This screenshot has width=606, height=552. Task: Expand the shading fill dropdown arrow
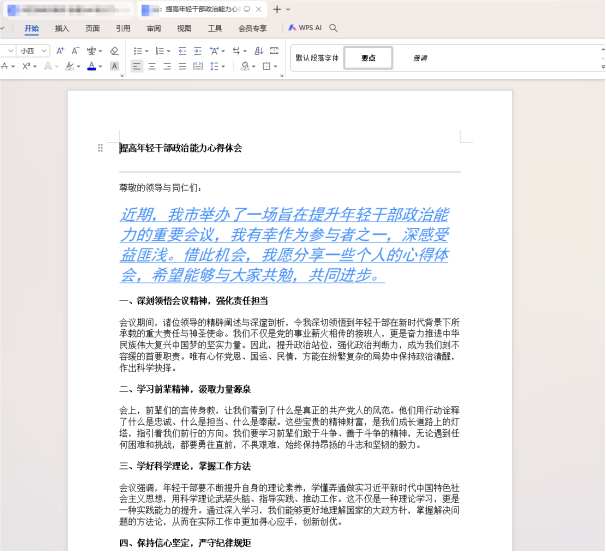254,66
